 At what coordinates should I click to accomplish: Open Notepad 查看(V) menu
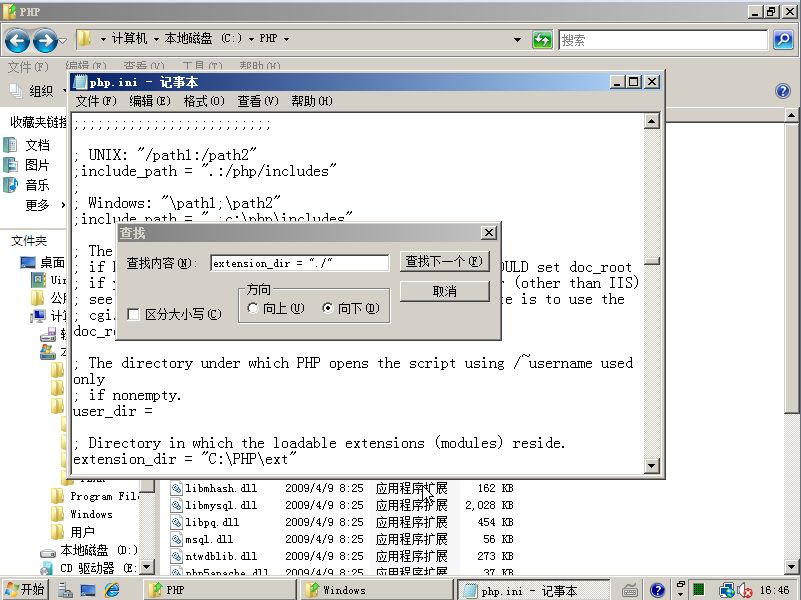257,101
